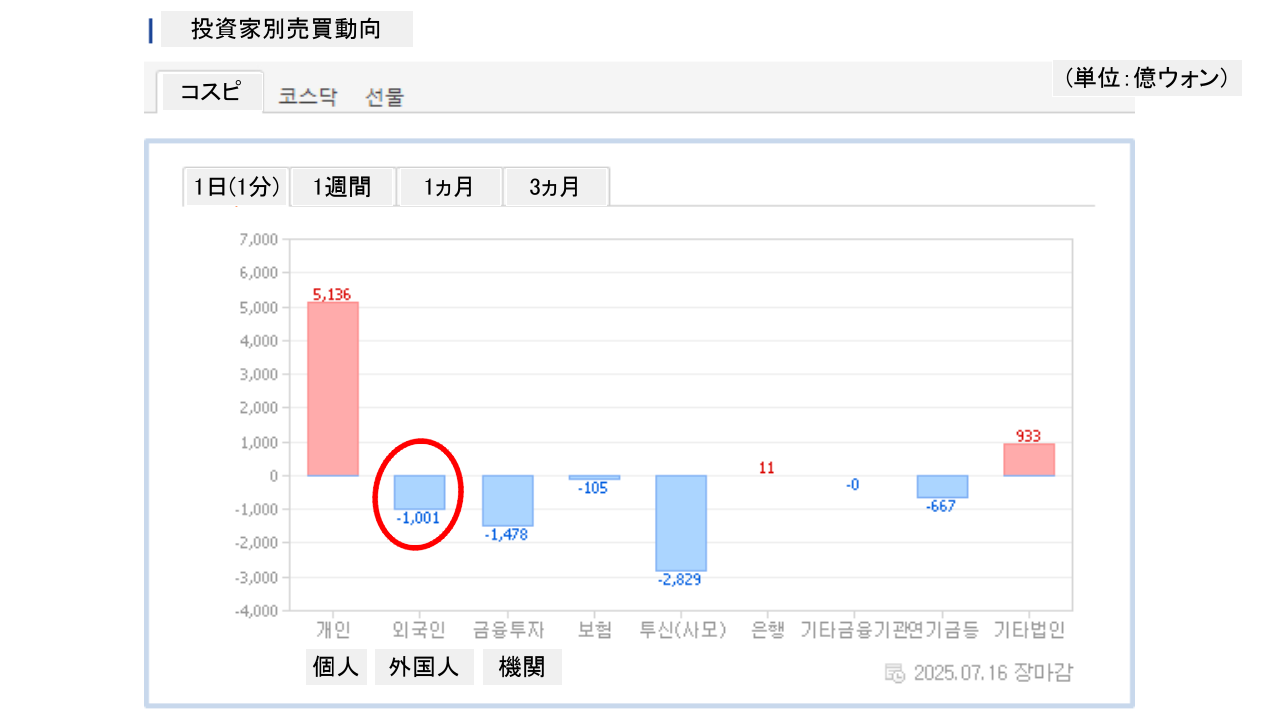Click the calendar clock icon beside 2025.07.16
This screenshot has height=720, width=1280.
(x=895, y=672)
